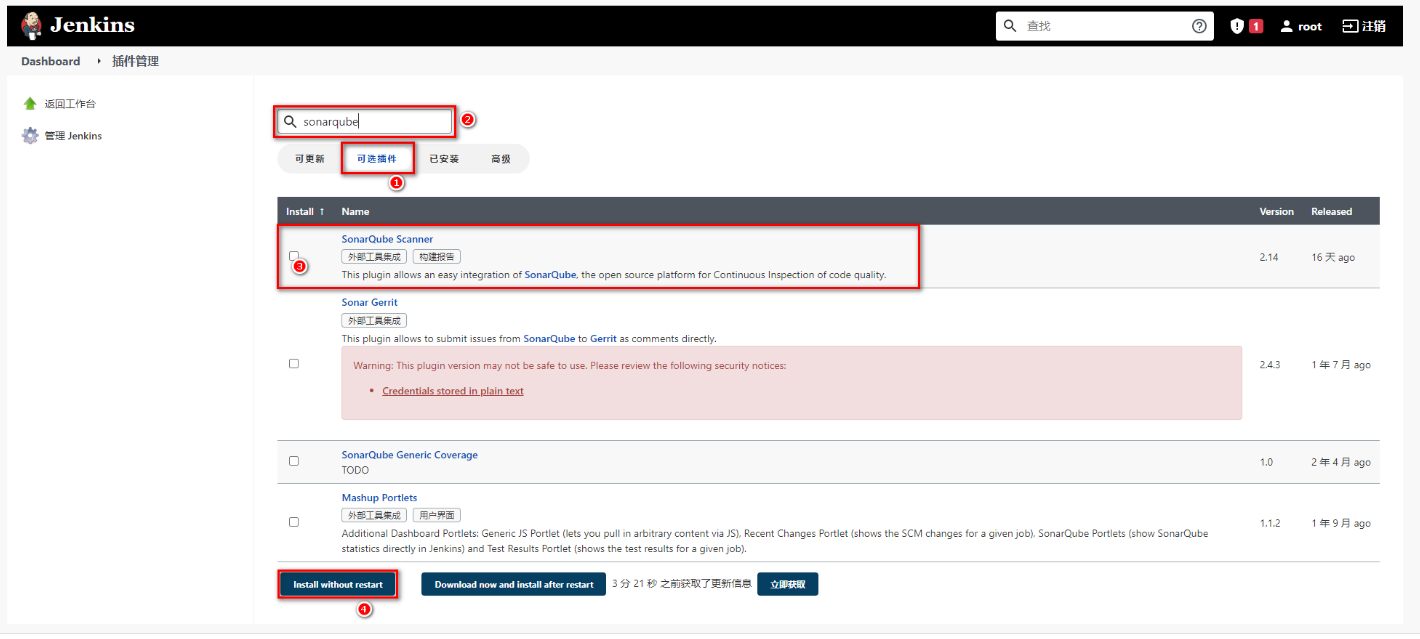Click version 2.14 for SonarQube Scanner
The height and width of the screenshot is (639, 1420).
tap(1269, 257)
